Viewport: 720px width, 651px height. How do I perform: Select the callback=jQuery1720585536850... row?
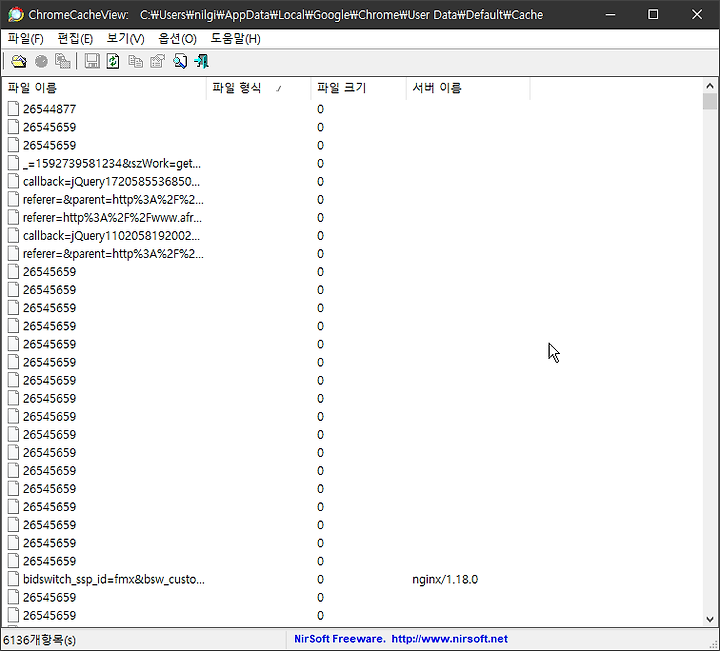tap(111, 182)
